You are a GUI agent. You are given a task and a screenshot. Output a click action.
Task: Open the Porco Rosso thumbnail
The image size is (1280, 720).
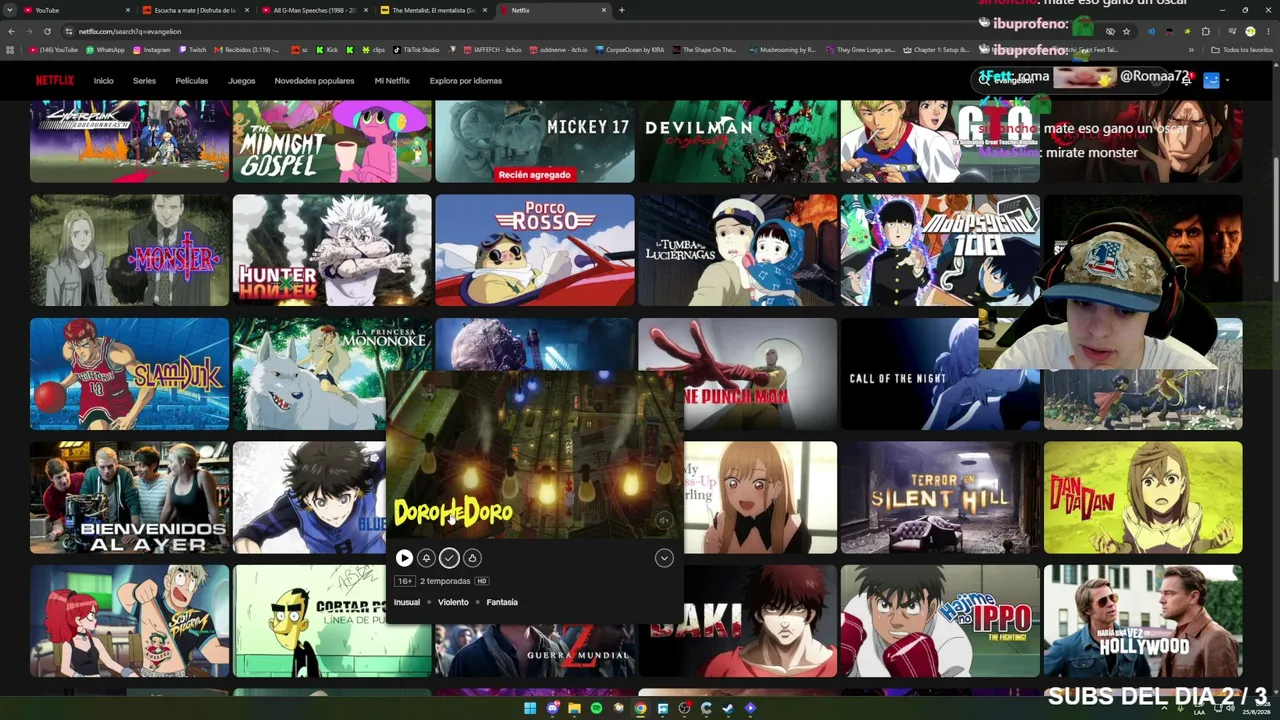(535, 250)
